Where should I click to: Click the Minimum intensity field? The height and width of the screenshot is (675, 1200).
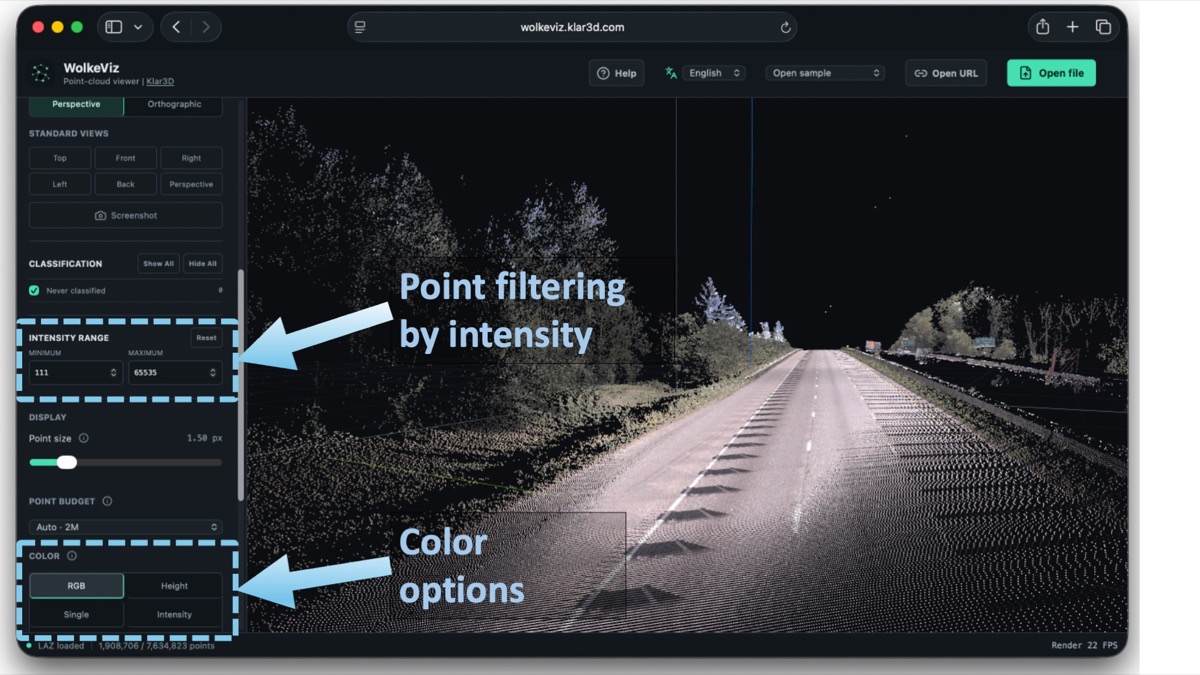(75, 372)
